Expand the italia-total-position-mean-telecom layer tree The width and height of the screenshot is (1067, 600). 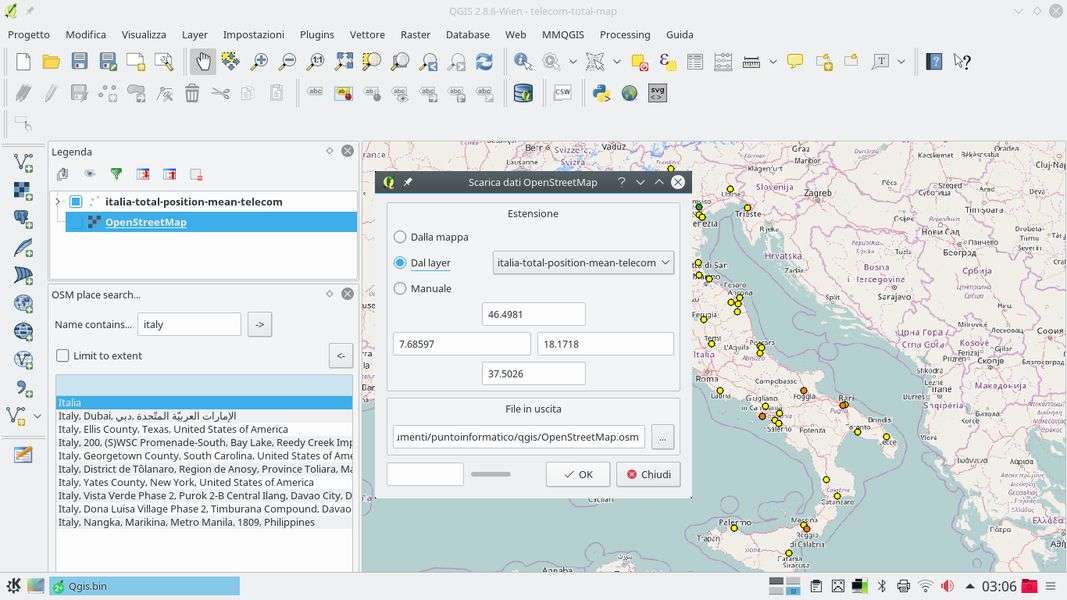pyautogui.click(x=58, y=202)
